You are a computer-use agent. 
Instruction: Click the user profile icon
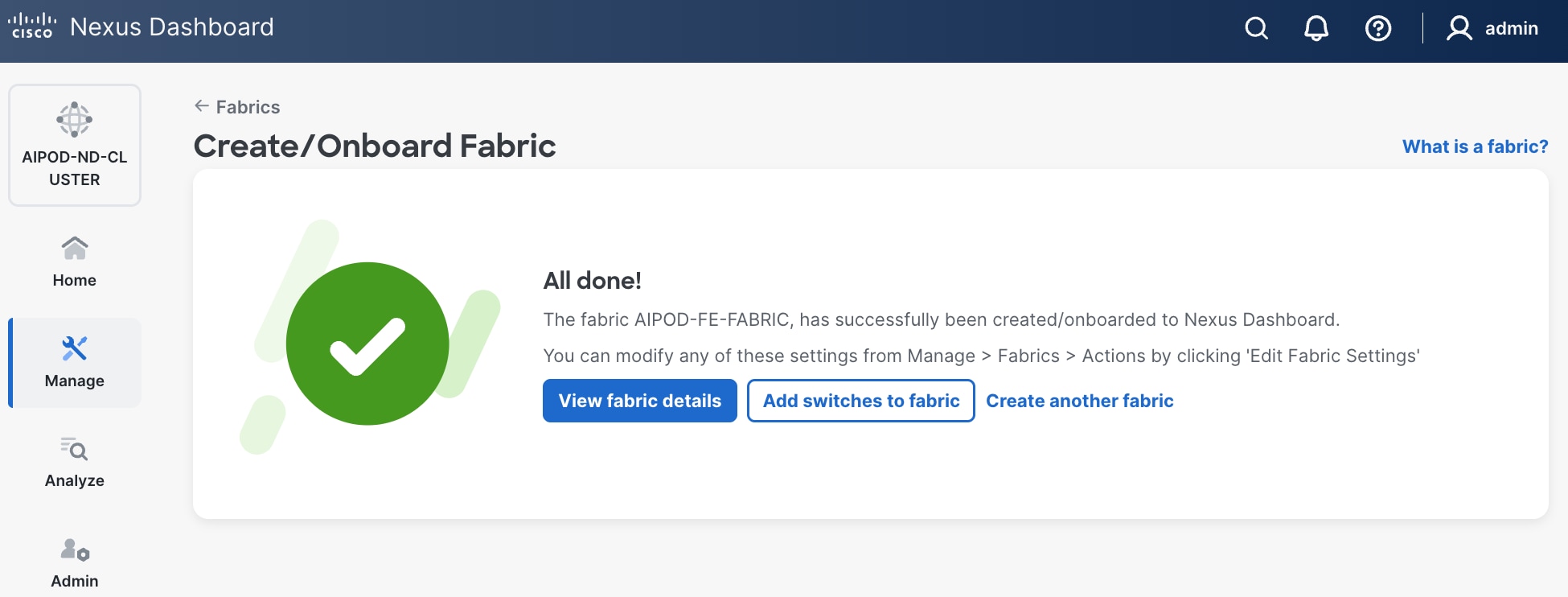1459,29
